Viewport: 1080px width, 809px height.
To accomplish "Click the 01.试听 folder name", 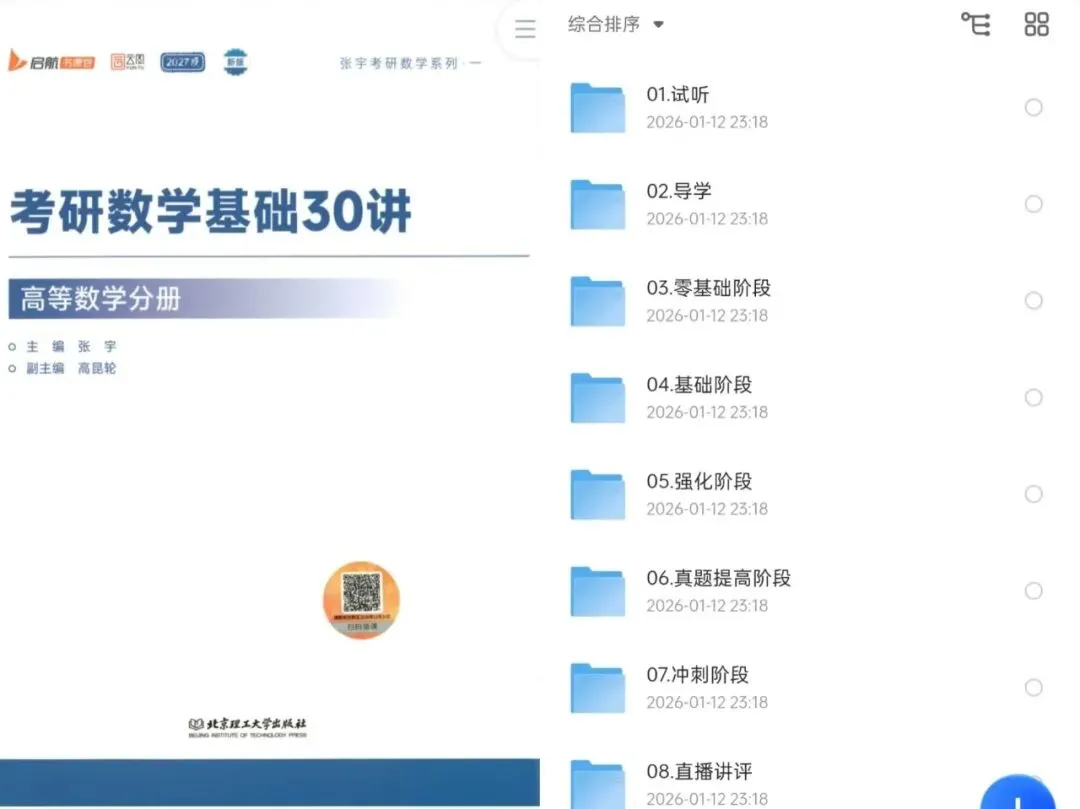I will tap(678, 94).
